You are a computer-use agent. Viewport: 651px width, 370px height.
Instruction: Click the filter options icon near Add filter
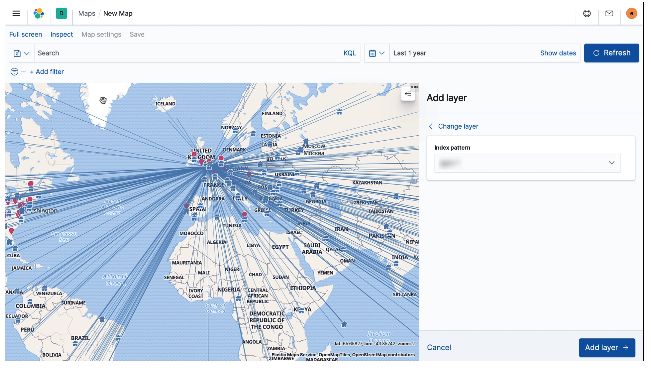click(15, 72)
